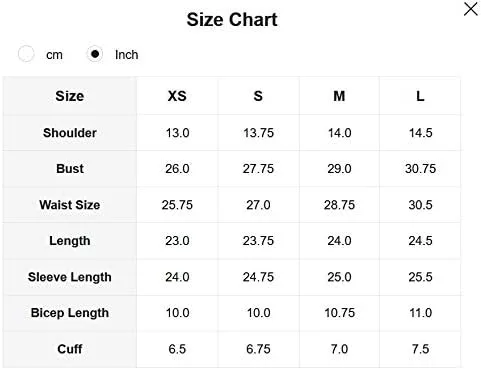481x370 pixels.
Task: Click the L size column header
Action: tap(420, 96)
